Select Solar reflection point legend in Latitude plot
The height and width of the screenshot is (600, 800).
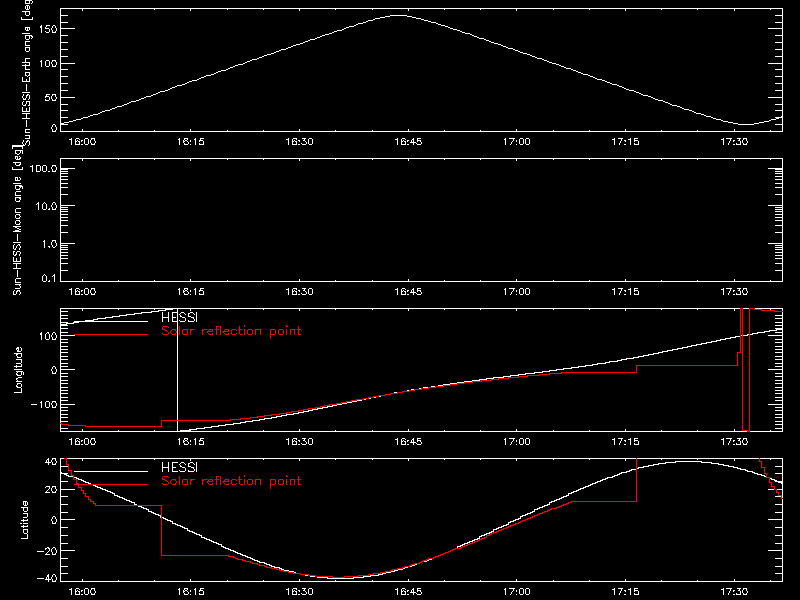coord(231,481)
